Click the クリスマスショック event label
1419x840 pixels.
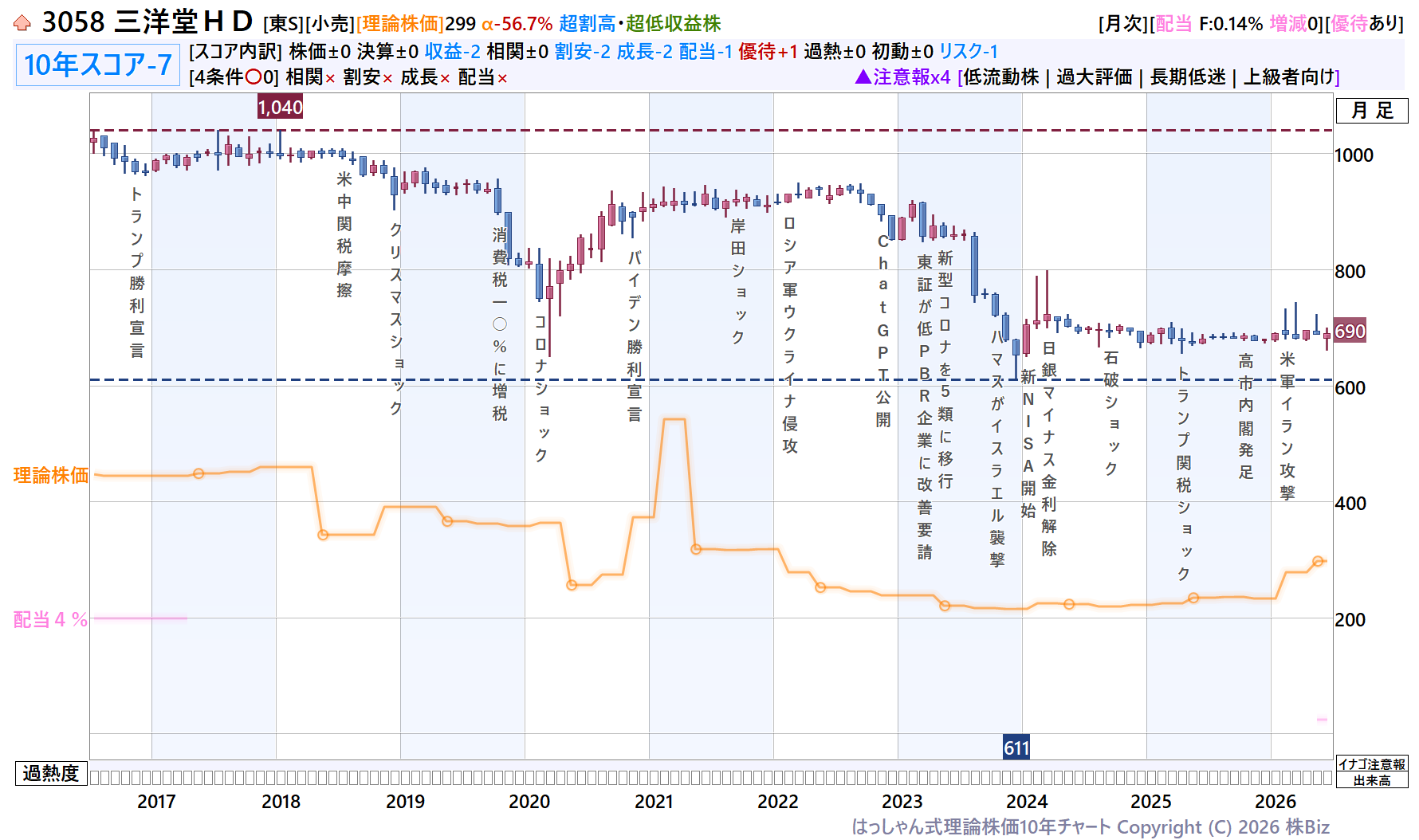(396, 318)
